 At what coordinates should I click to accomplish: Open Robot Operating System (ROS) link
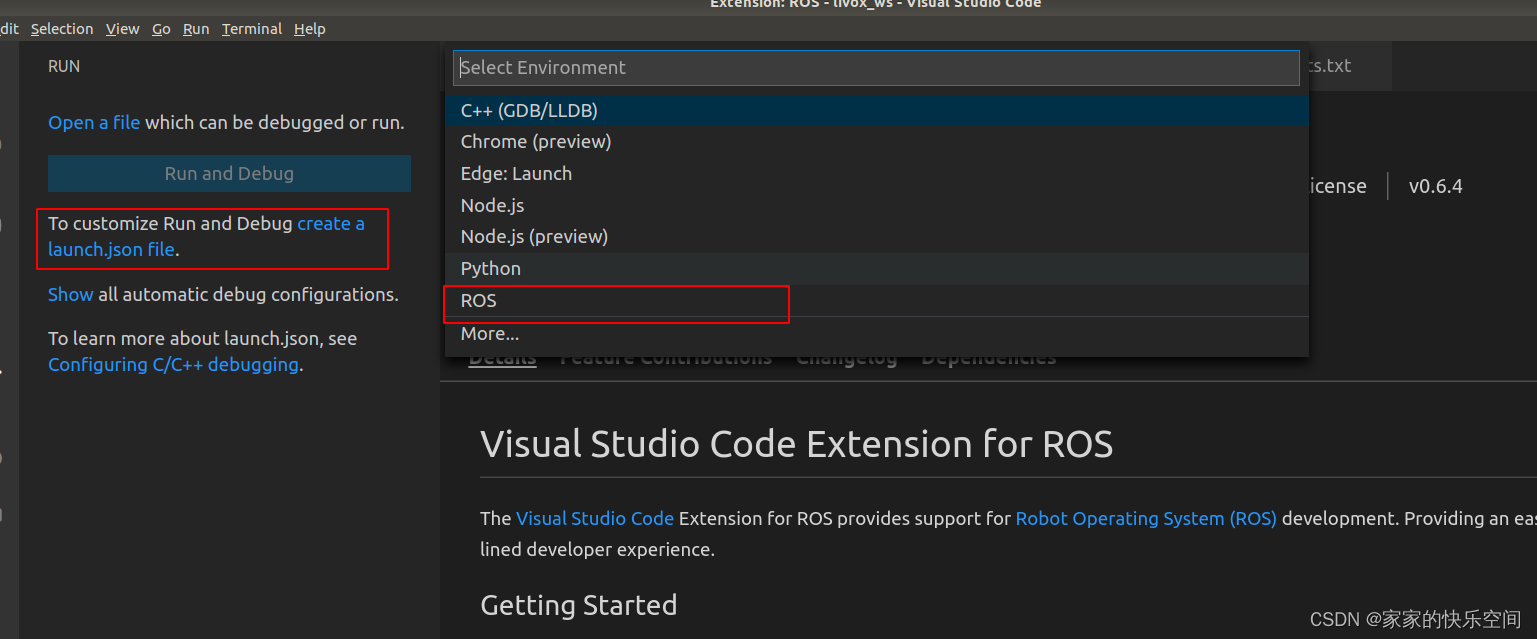(x=1146, y=519)
